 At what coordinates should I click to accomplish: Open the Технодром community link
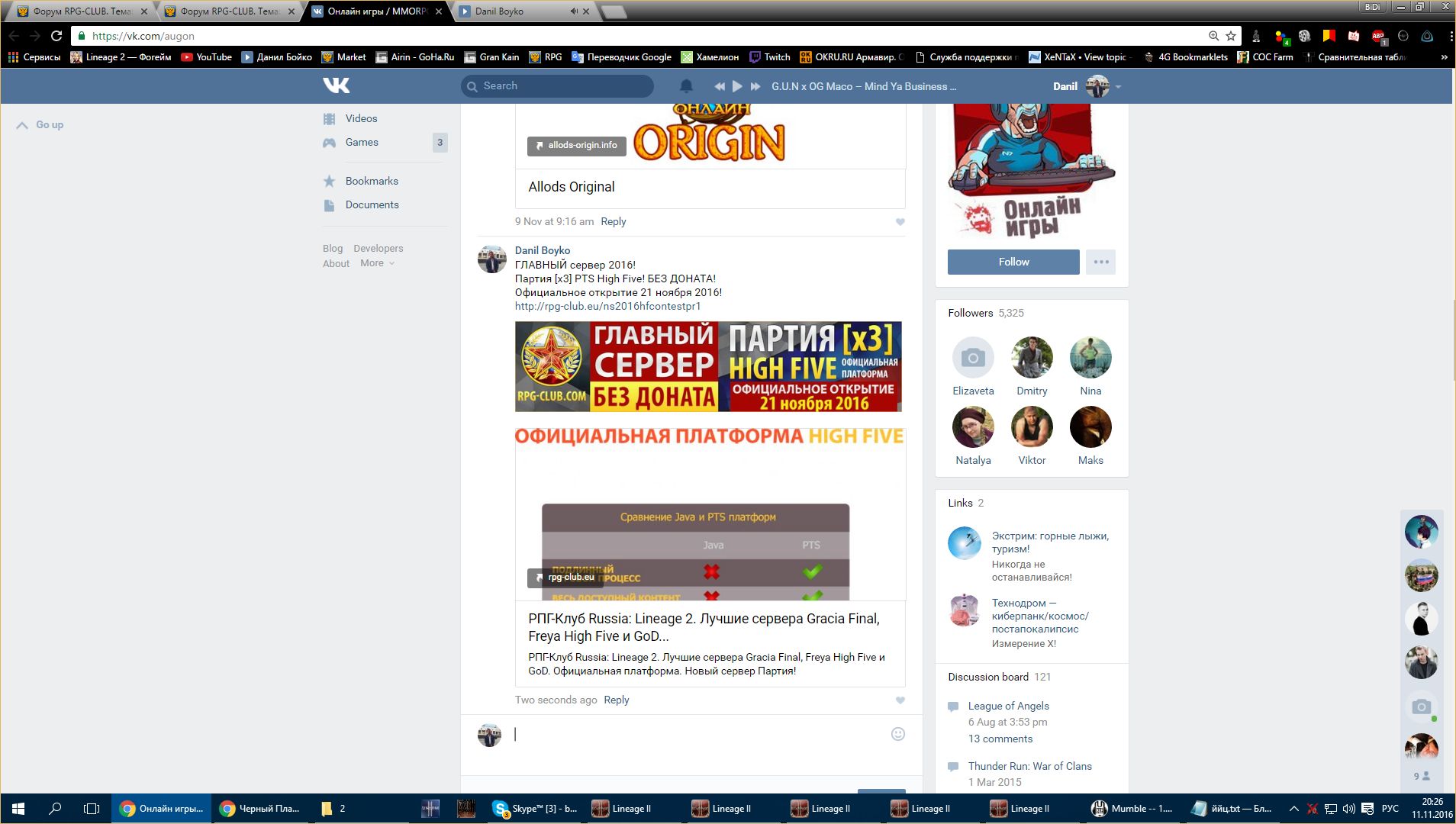tap(1040, 616)
